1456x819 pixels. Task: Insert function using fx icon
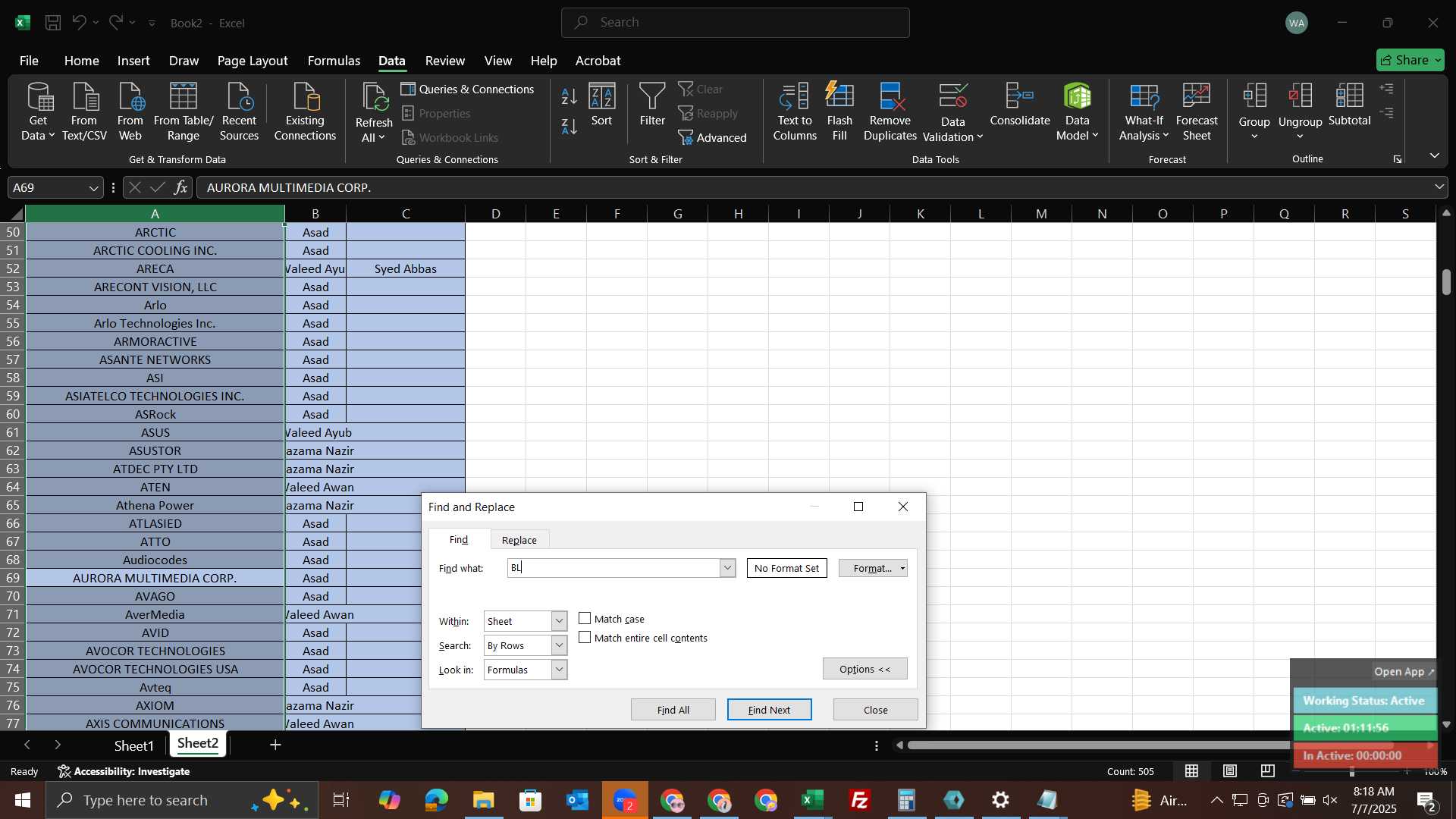coord(180,187)
